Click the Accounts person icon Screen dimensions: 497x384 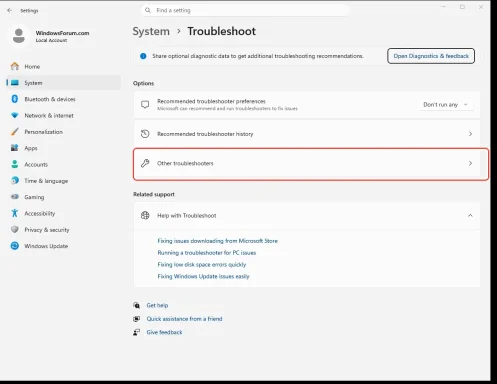pos(15,164)
